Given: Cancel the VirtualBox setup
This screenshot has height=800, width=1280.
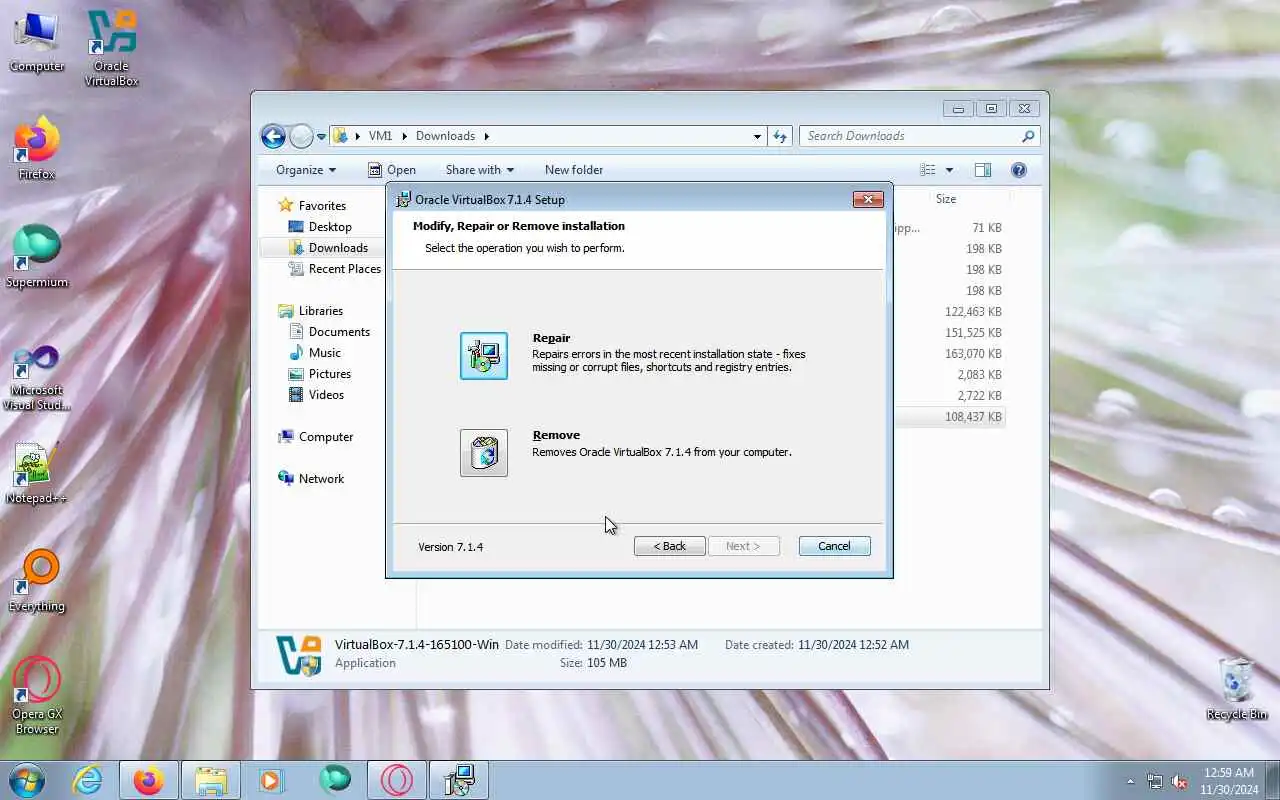Looking at the screenshot, I should (835, 546).
